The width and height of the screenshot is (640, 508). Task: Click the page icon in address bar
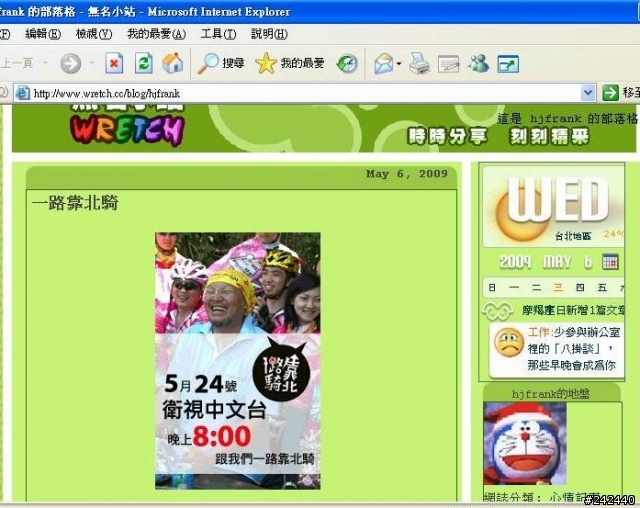22,93
